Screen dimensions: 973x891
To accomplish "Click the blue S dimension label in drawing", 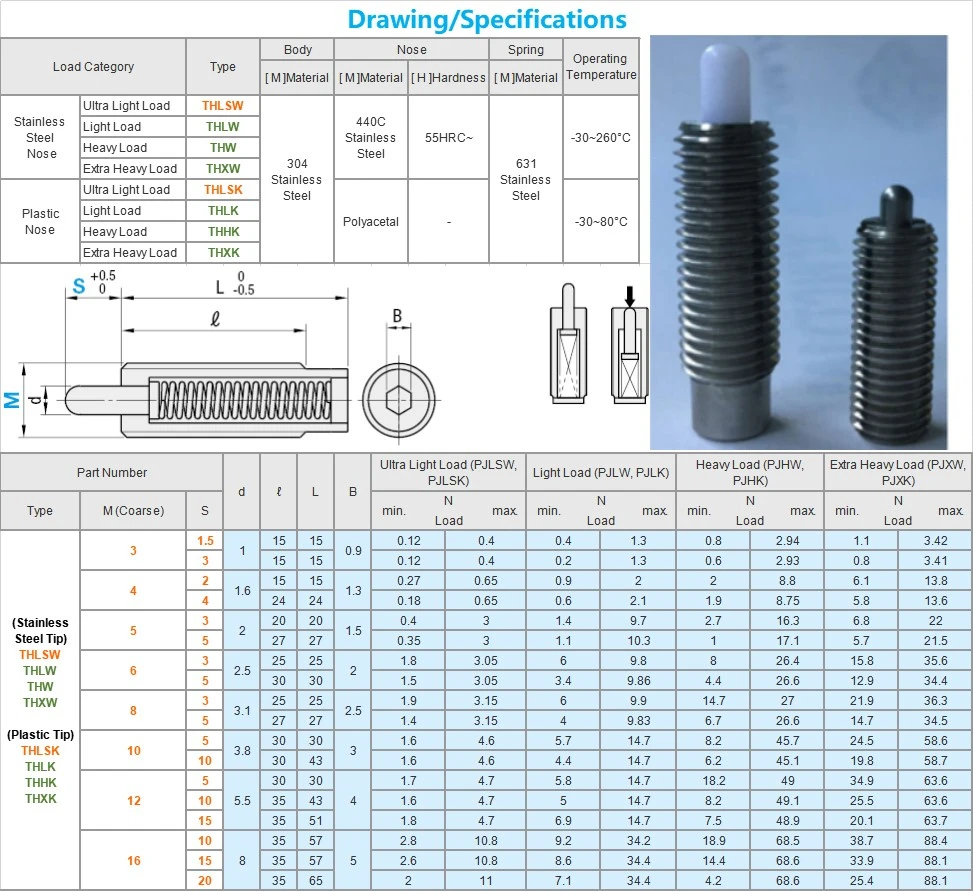I will (78, 286).
